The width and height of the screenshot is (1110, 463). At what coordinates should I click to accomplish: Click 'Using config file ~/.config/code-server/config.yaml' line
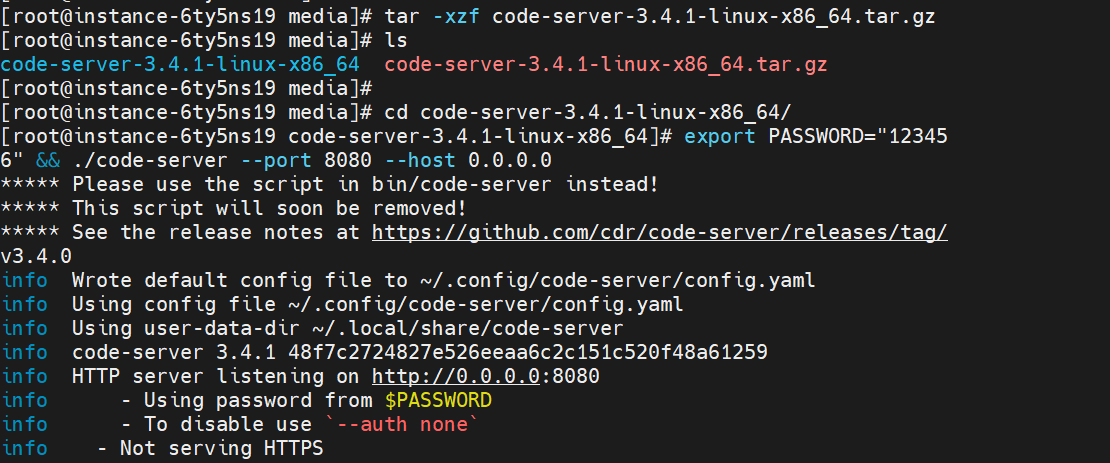tap(342, 304)
